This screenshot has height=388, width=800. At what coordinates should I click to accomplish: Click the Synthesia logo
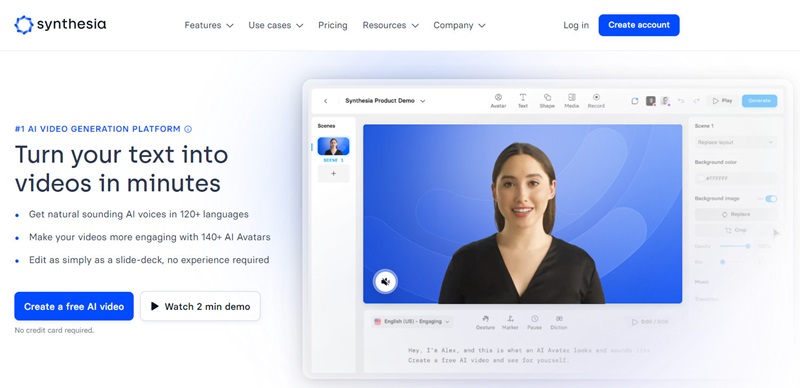[60, 25]
